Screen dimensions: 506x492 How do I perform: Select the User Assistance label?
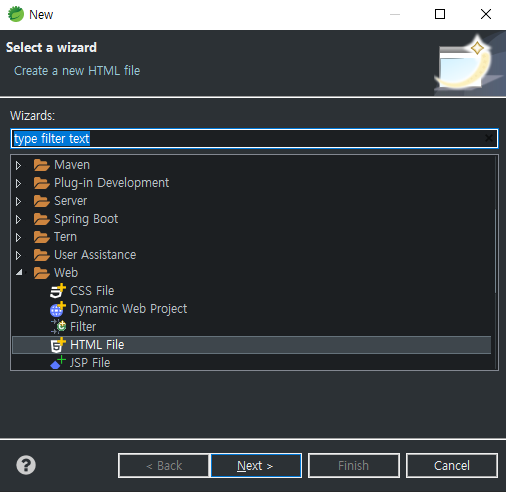click(x=95, y=255)
